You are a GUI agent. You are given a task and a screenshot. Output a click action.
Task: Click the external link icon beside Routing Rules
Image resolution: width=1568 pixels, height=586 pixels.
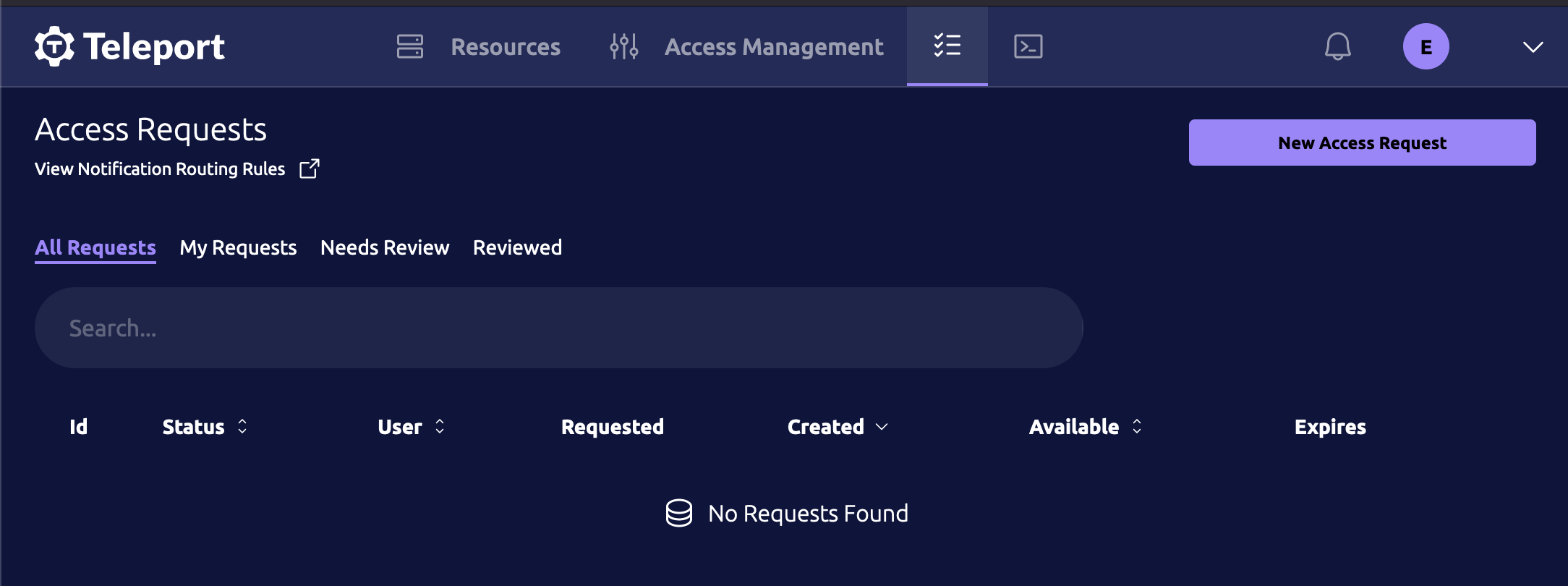pos(310,169)
